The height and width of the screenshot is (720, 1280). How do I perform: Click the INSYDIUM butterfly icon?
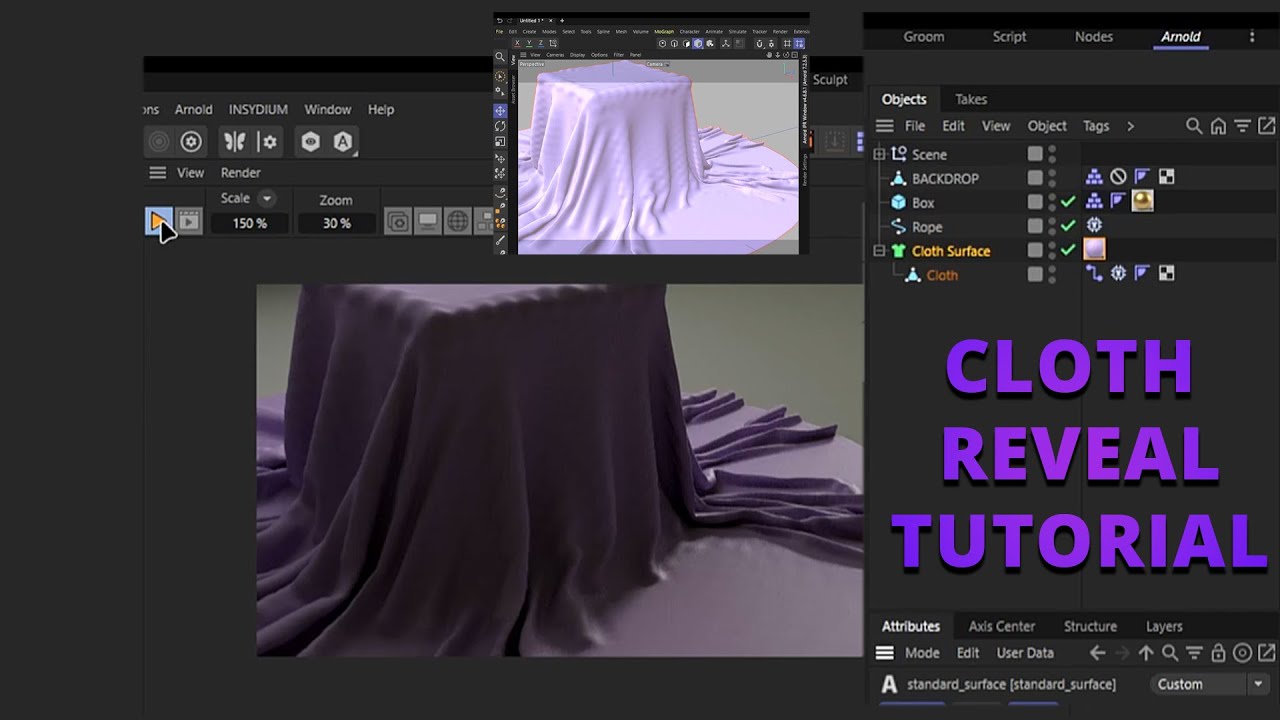(235, 142)
